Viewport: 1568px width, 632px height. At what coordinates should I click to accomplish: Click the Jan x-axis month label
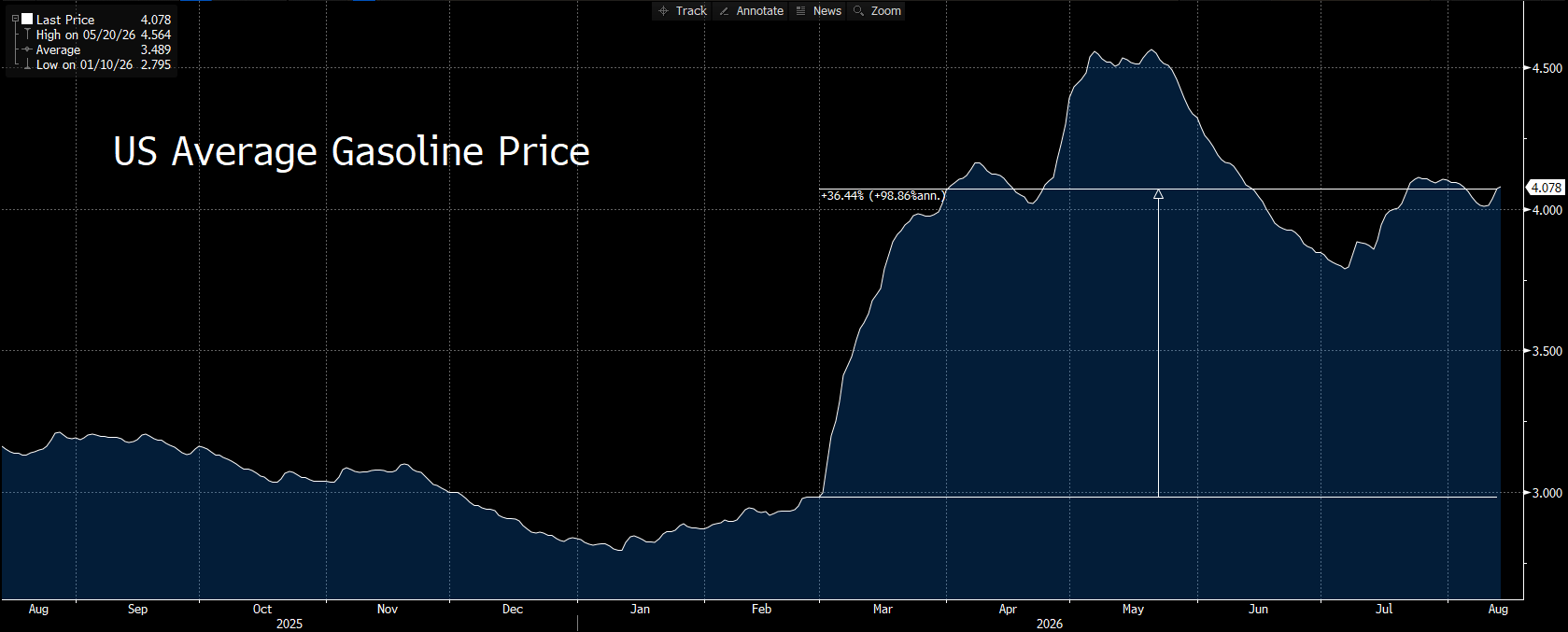click(640, 609)
